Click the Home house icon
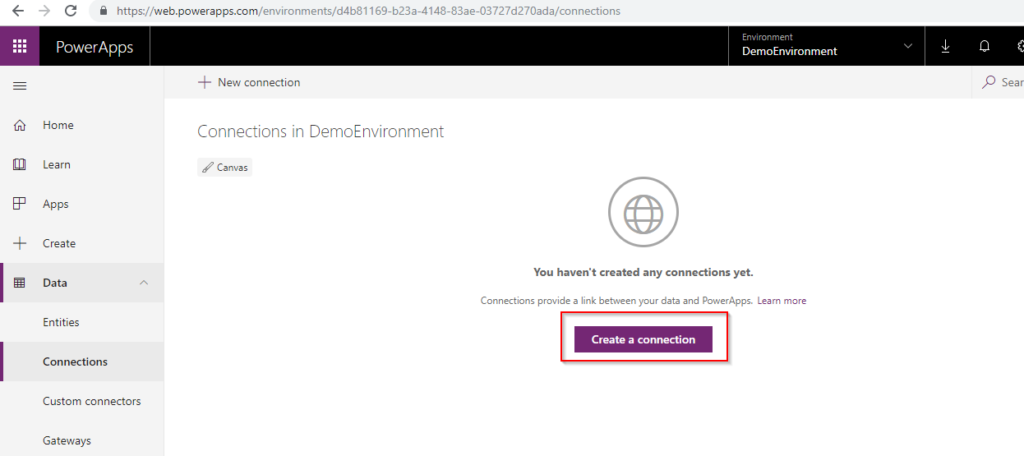 20,125
